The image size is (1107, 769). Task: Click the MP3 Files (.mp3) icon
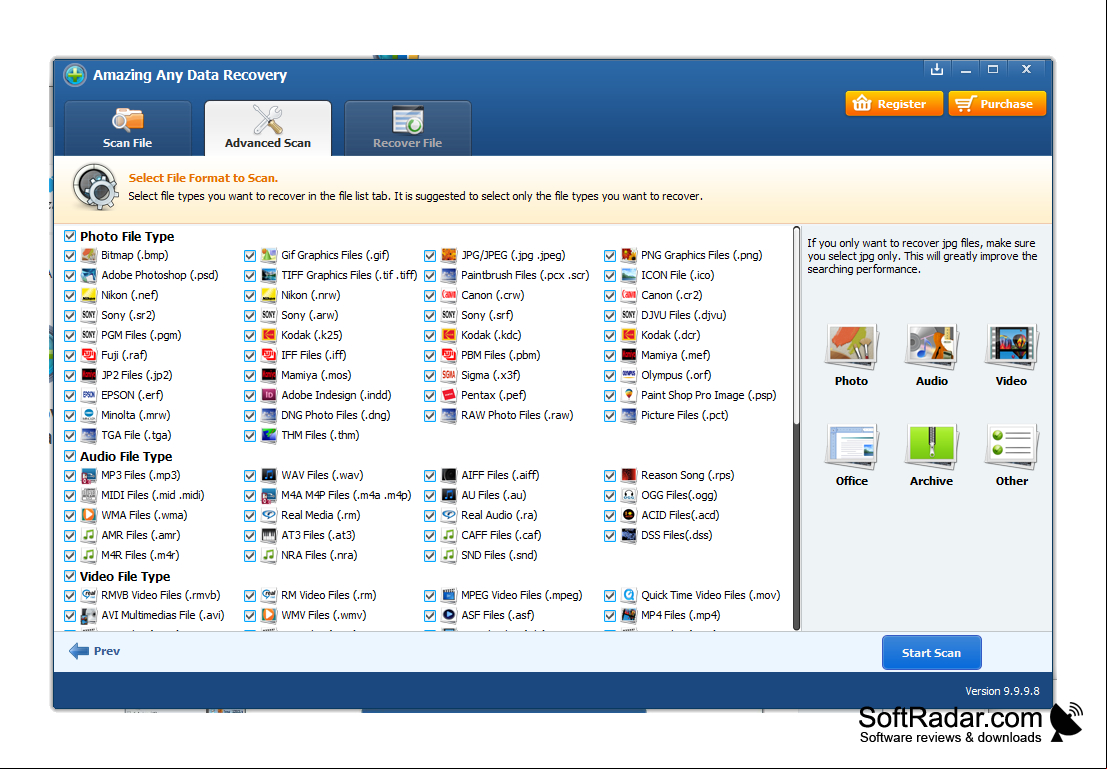tap(89, 475)
